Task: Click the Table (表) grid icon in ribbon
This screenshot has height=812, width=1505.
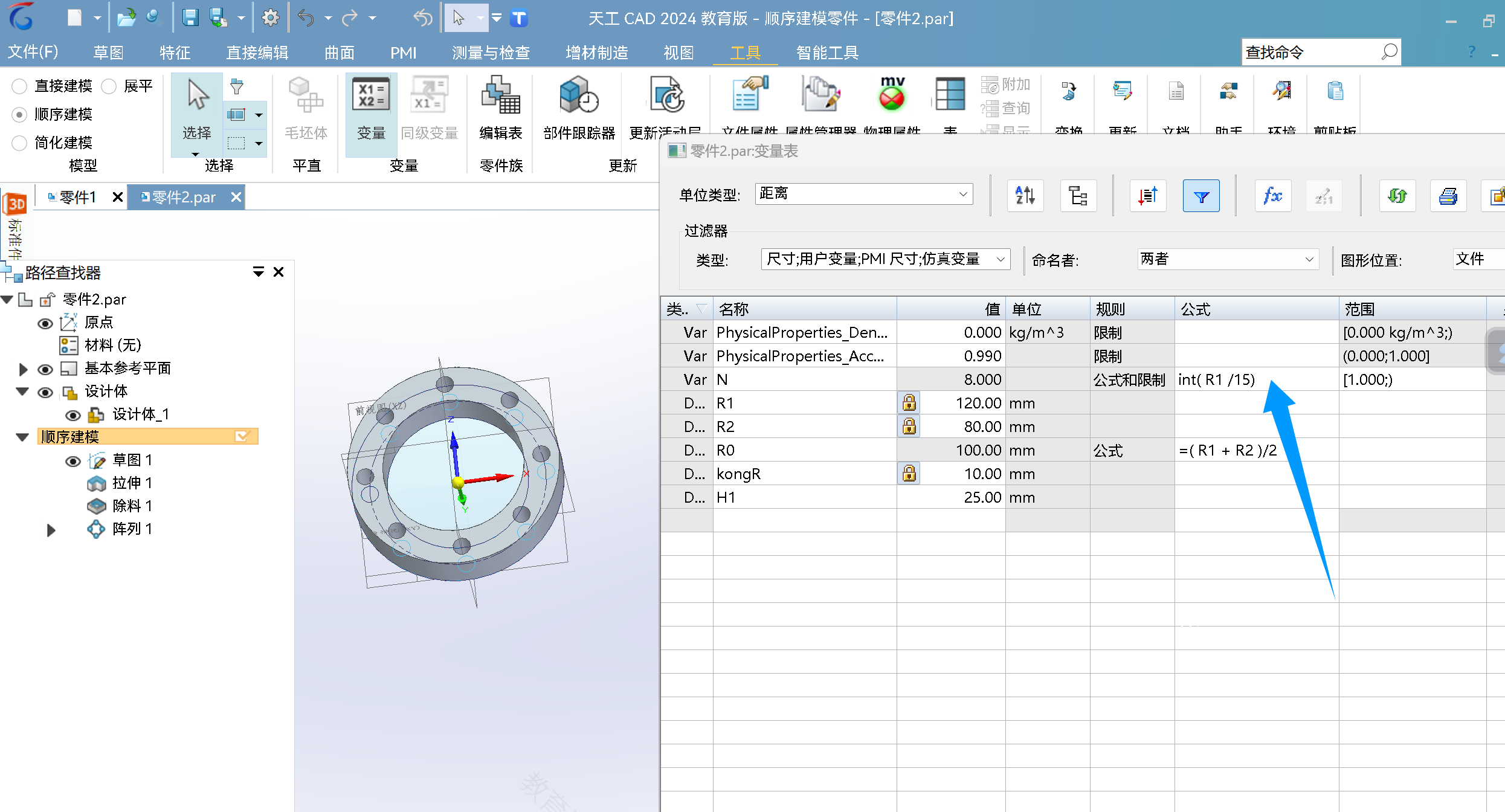Action: coord(950,94)
